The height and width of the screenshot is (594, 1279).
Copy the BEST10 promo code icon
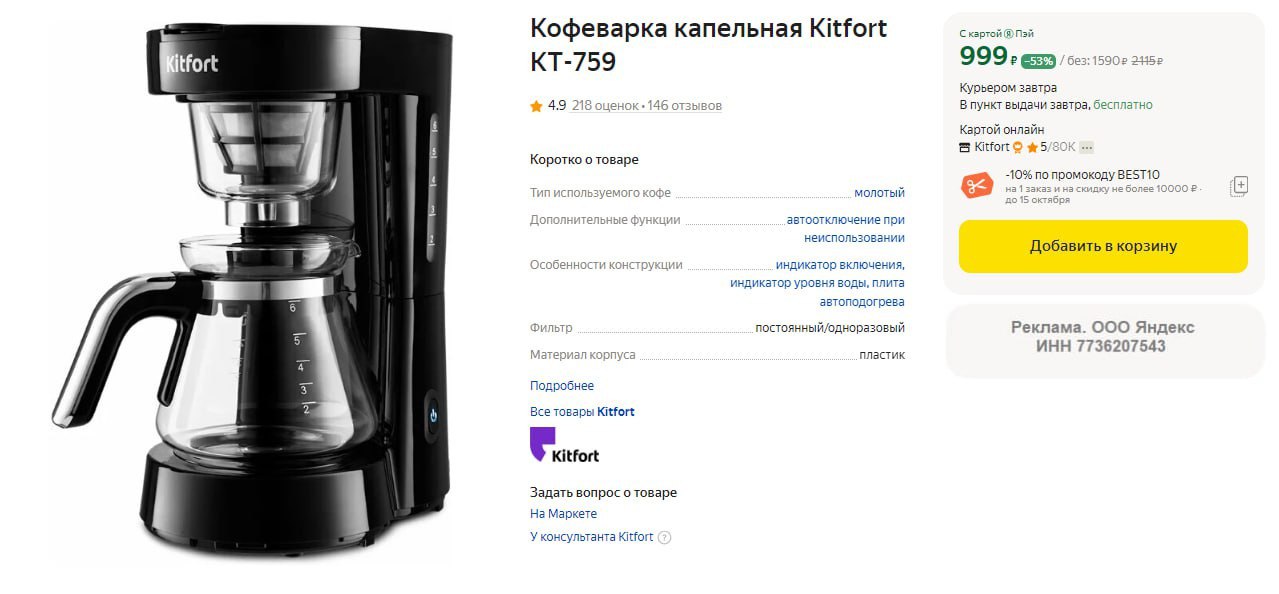1239,185
